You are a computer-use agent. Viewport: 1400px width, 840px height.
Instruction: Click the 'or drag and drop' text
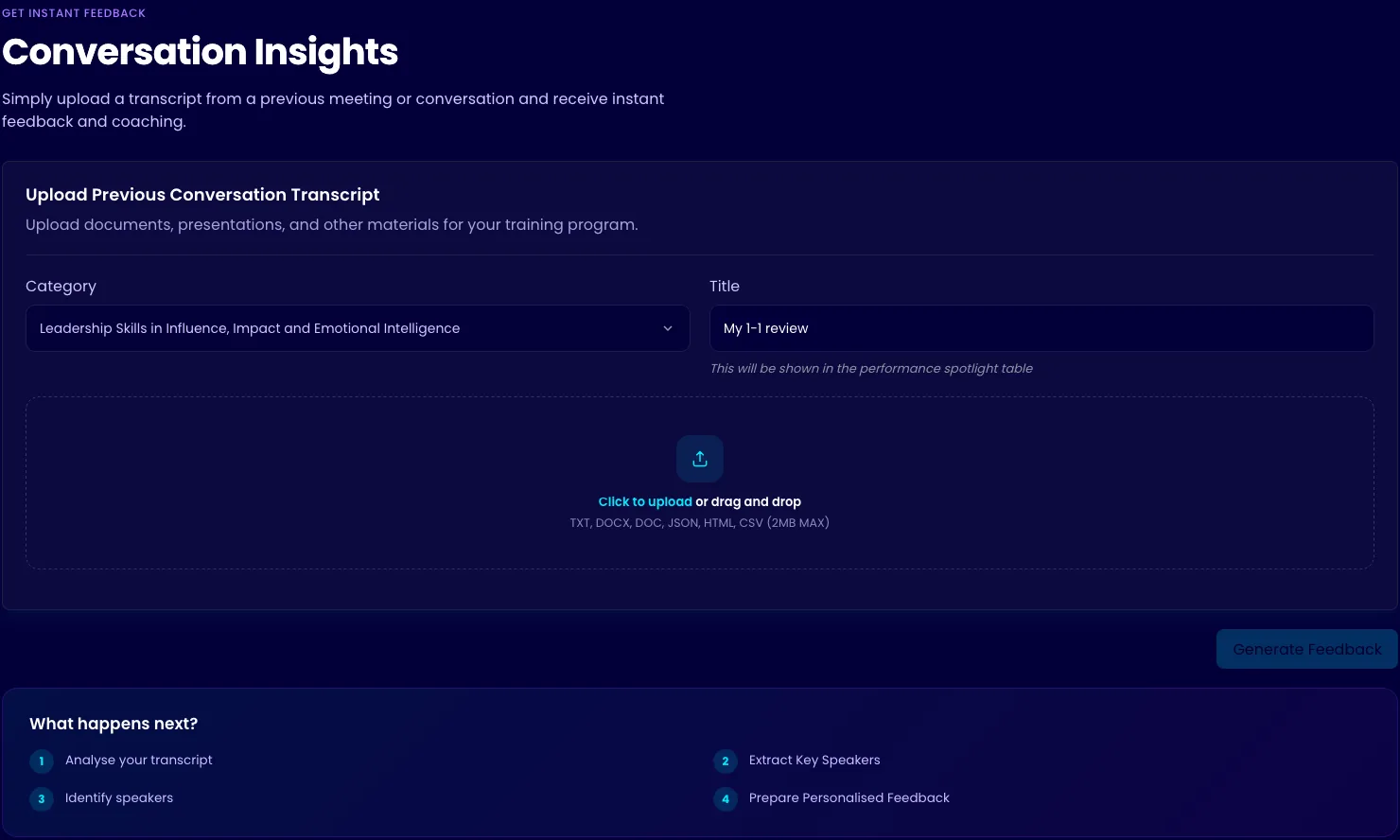click(x=748, y=501)
